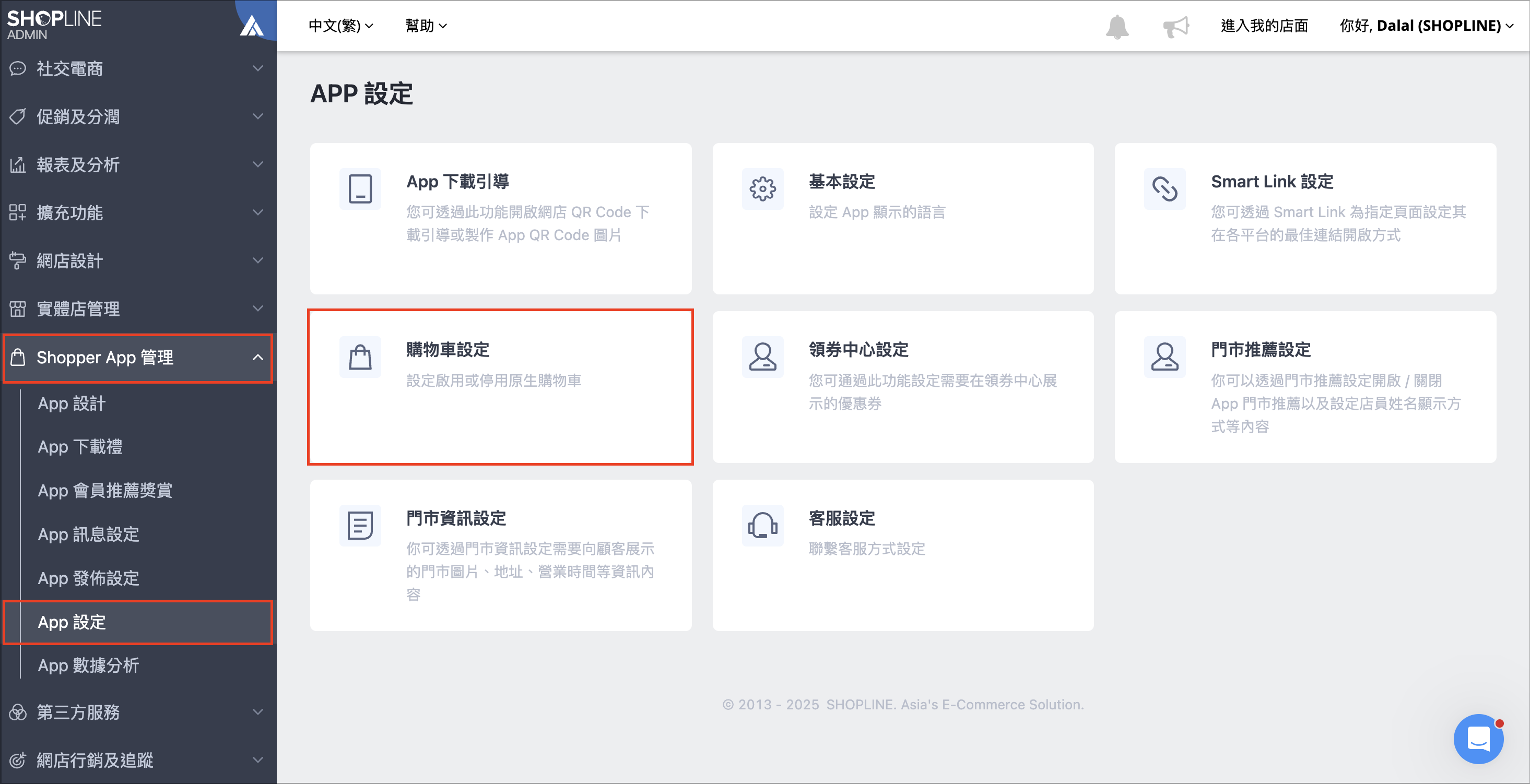Open the Dalal (SHOPLINE) account dropdown
The image size is (1530, 784).
tap(1427, 26)
